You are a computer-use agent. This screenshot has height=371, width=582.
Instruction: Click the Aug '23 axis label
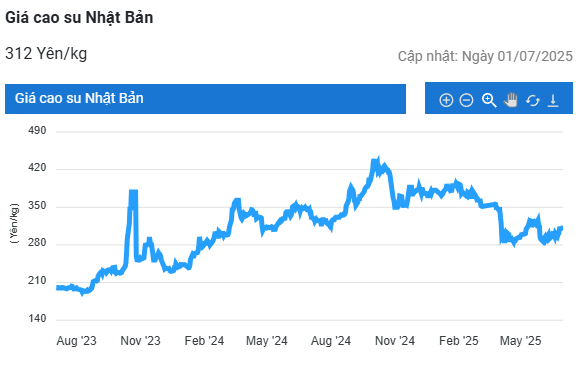[76, 341]
